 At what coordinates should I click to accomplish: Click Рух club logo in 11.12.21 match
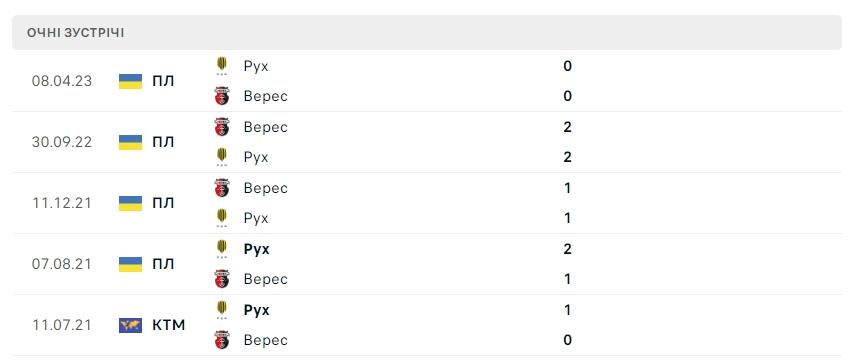click(222, 218)
